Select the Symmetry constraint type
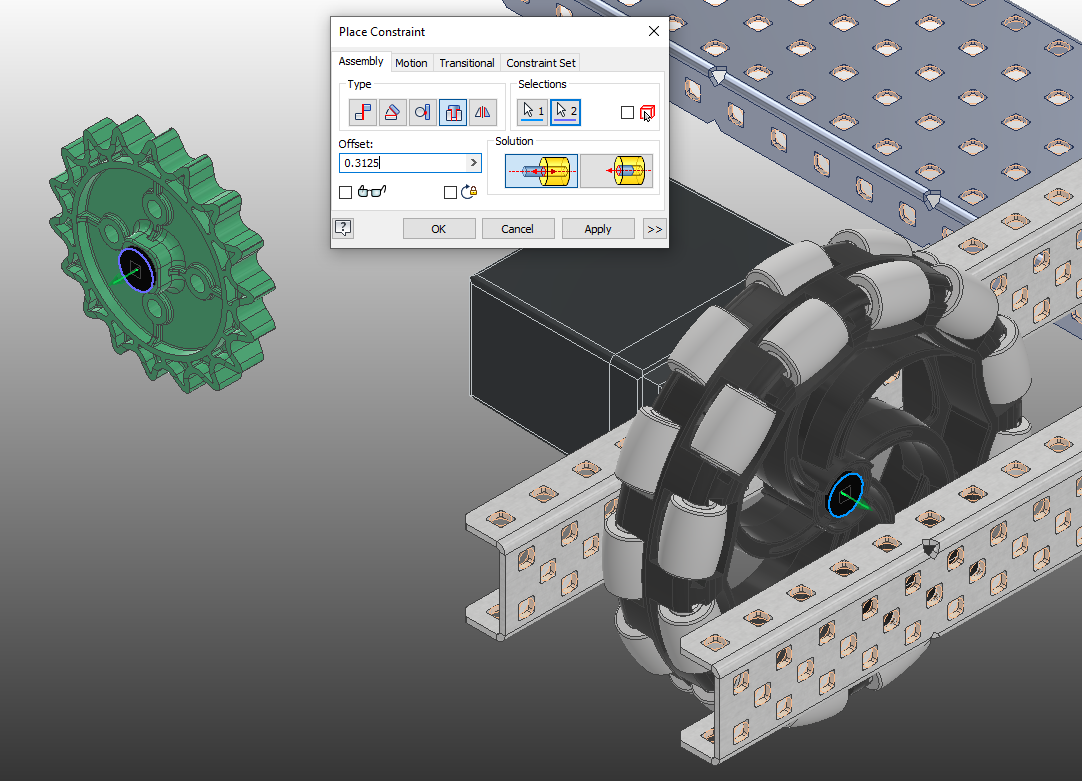The width and height of the screenshot is (1082, 781). pyautogui.click(x=482, y=112)
